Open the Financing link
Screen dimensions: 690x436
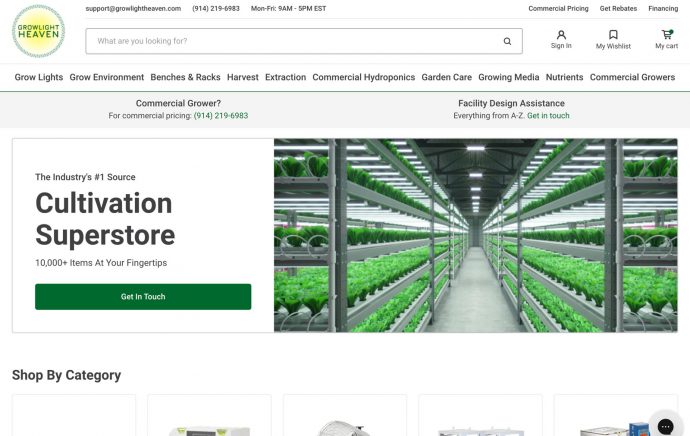(x=663, y=8)
